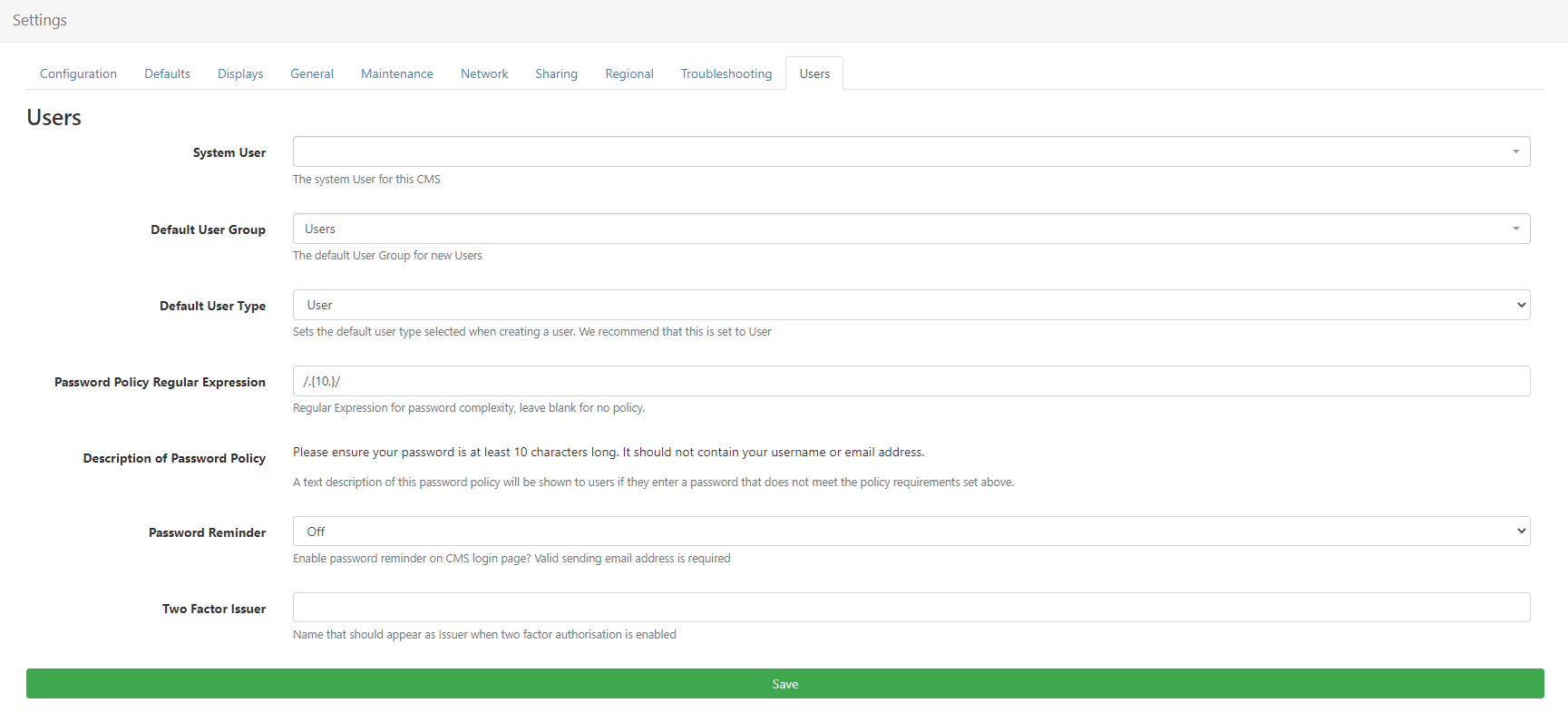Image resolution: width=1568 pixels, height=722 pixels.
Task: Click the password policy description text
Action: tap(609, 452)
